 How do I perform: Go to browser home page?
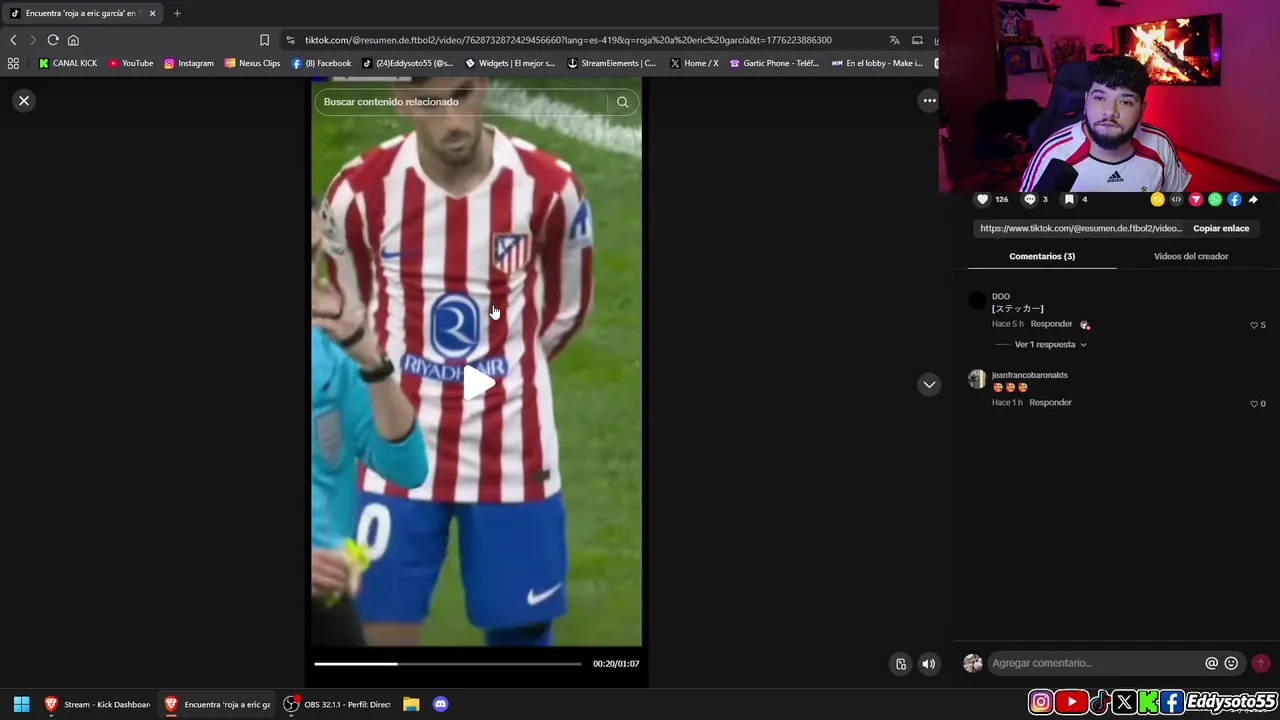(x=73, y=40)
